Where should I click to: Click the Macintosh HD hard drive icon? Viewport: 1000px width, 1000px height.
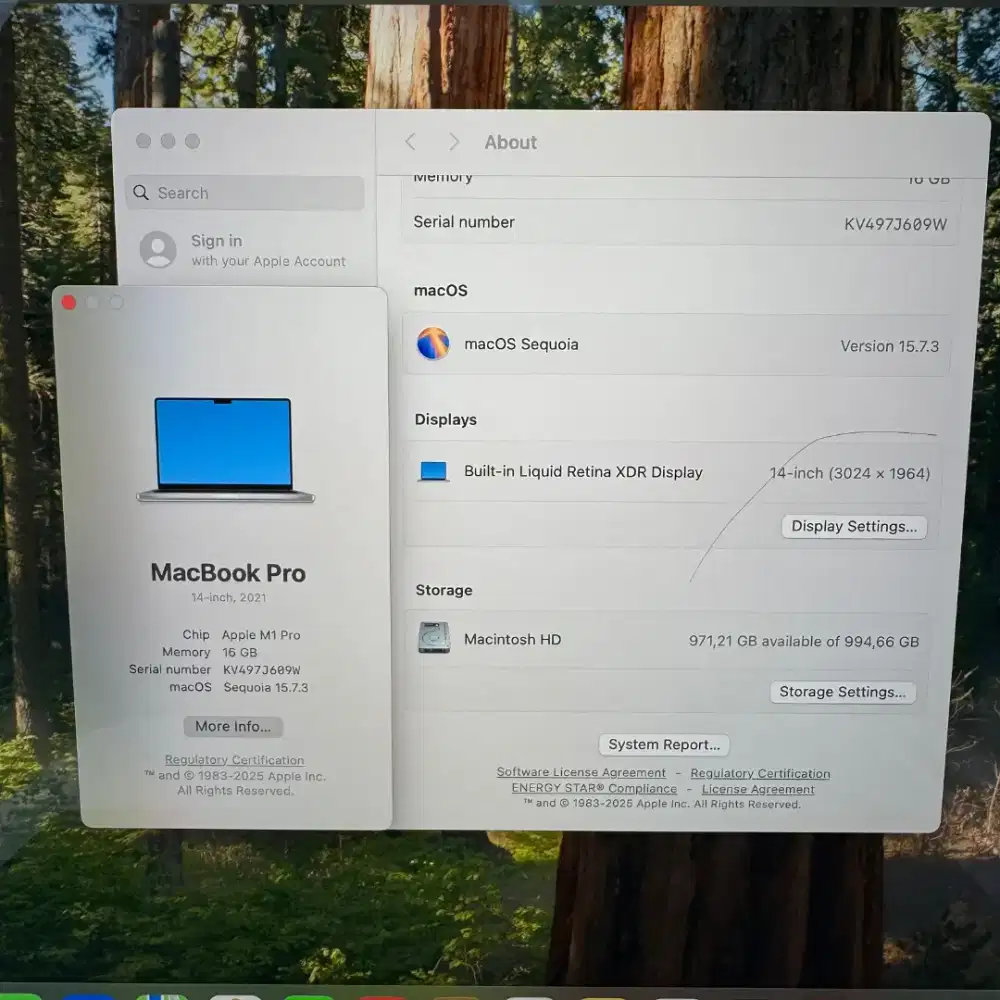tap(432, 639)
